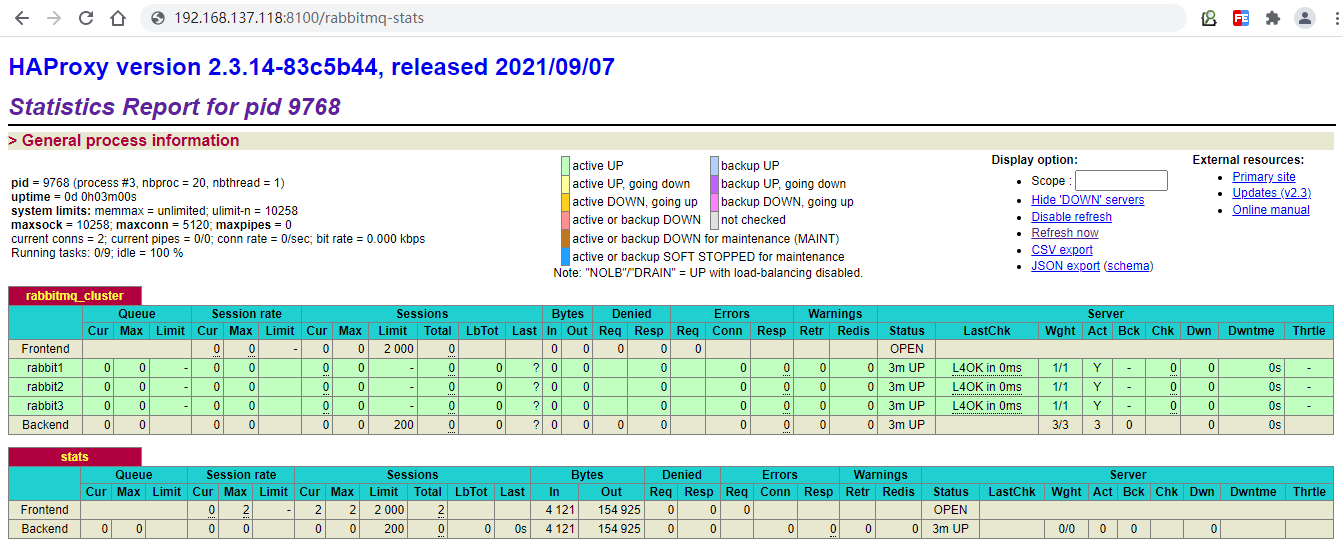Click the rabbit1 server name
This screenshot has height=545, width=1342.
[46, 368]
